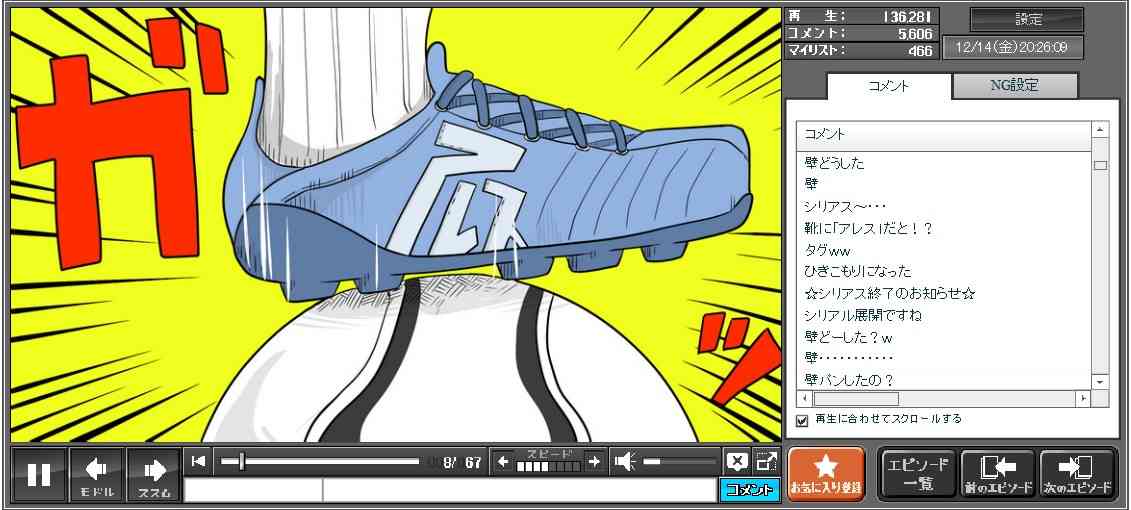This screenshot has height=510, width=1131.
Task: Go to the previous episode
Action: [997, 474]
